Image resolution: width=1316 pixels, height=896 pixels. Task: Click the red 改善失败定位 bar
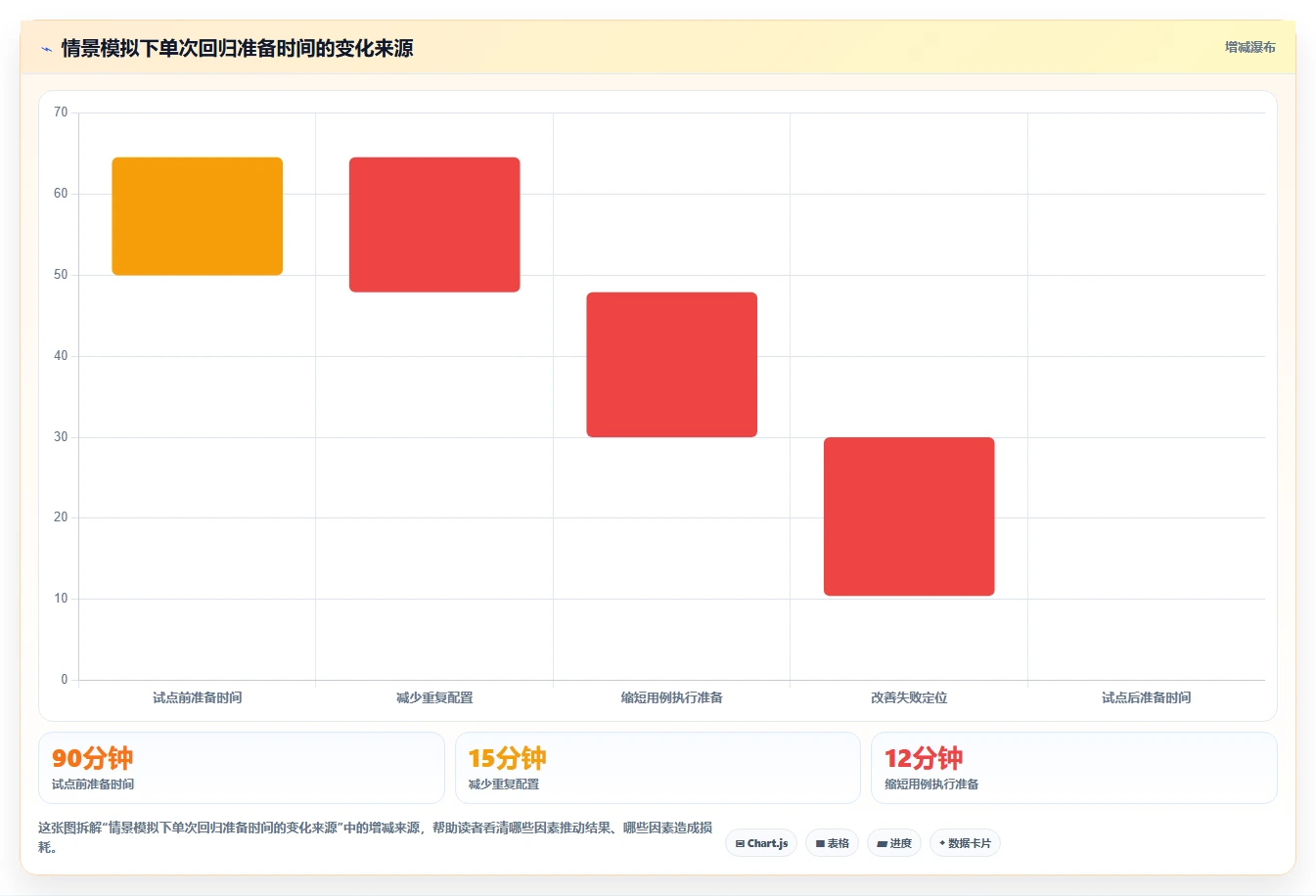coord(909,516)
